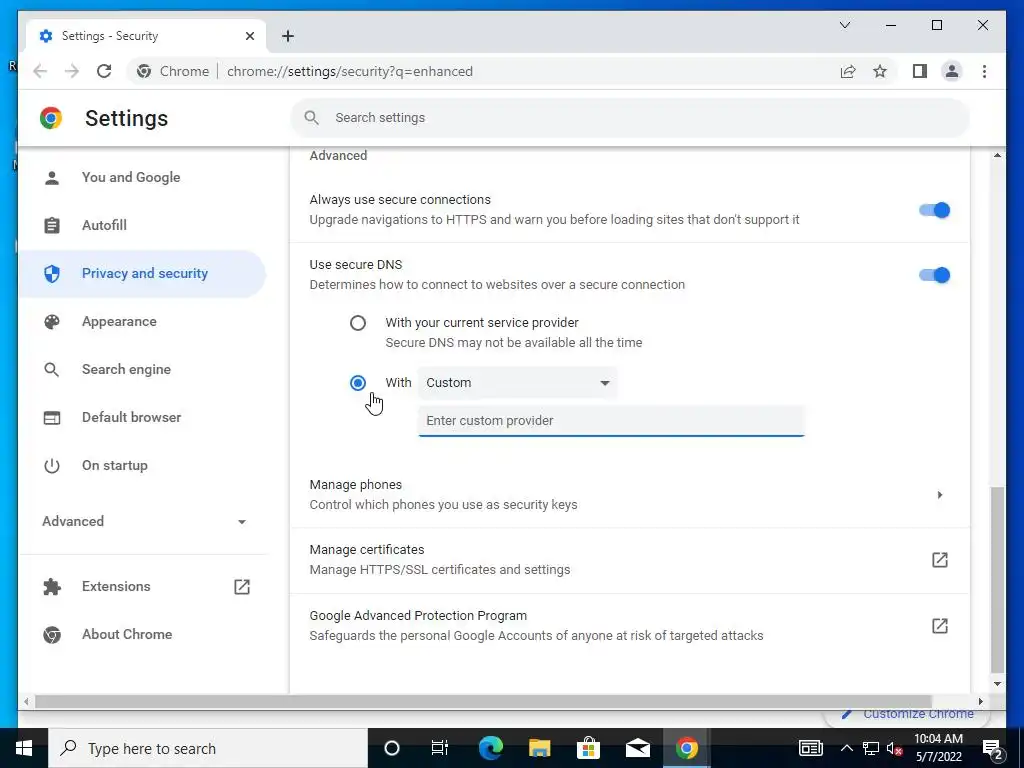
Task: Click muted volume icon in tray
Action: pos(895,748)
